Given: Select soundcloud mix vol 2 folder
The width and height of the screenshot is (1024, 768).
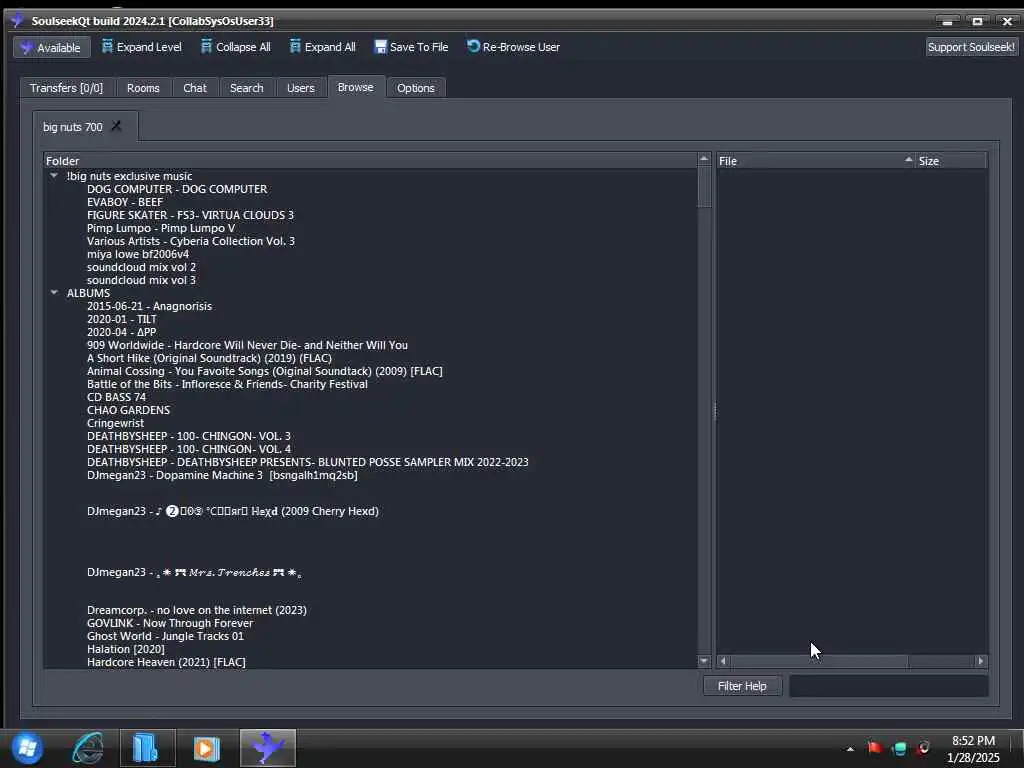Looking at the screenshot, I should [141, 267].
